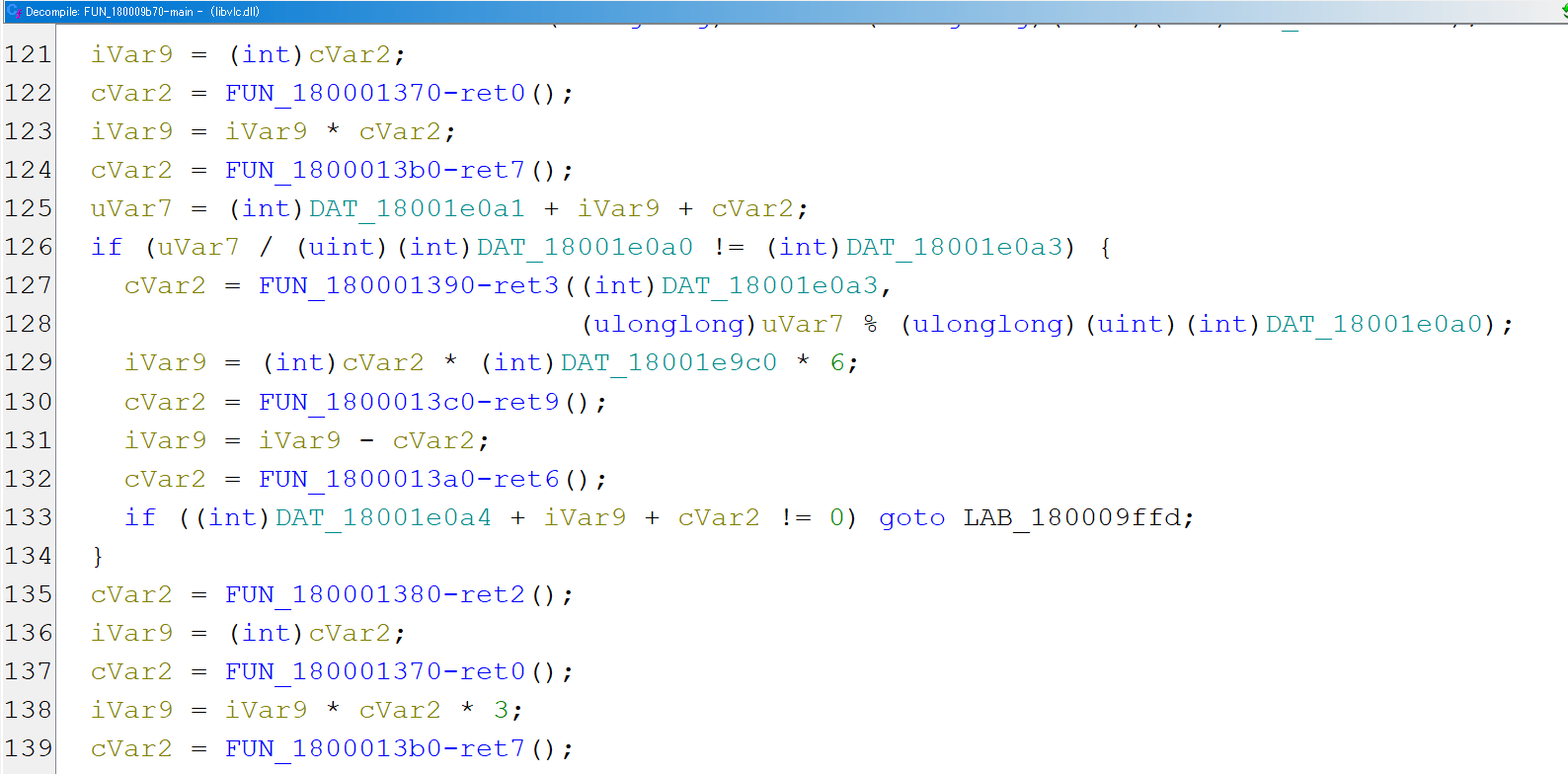
Task: Click DAT_18001e0a0 on line 126
Action: click(585, 247)
